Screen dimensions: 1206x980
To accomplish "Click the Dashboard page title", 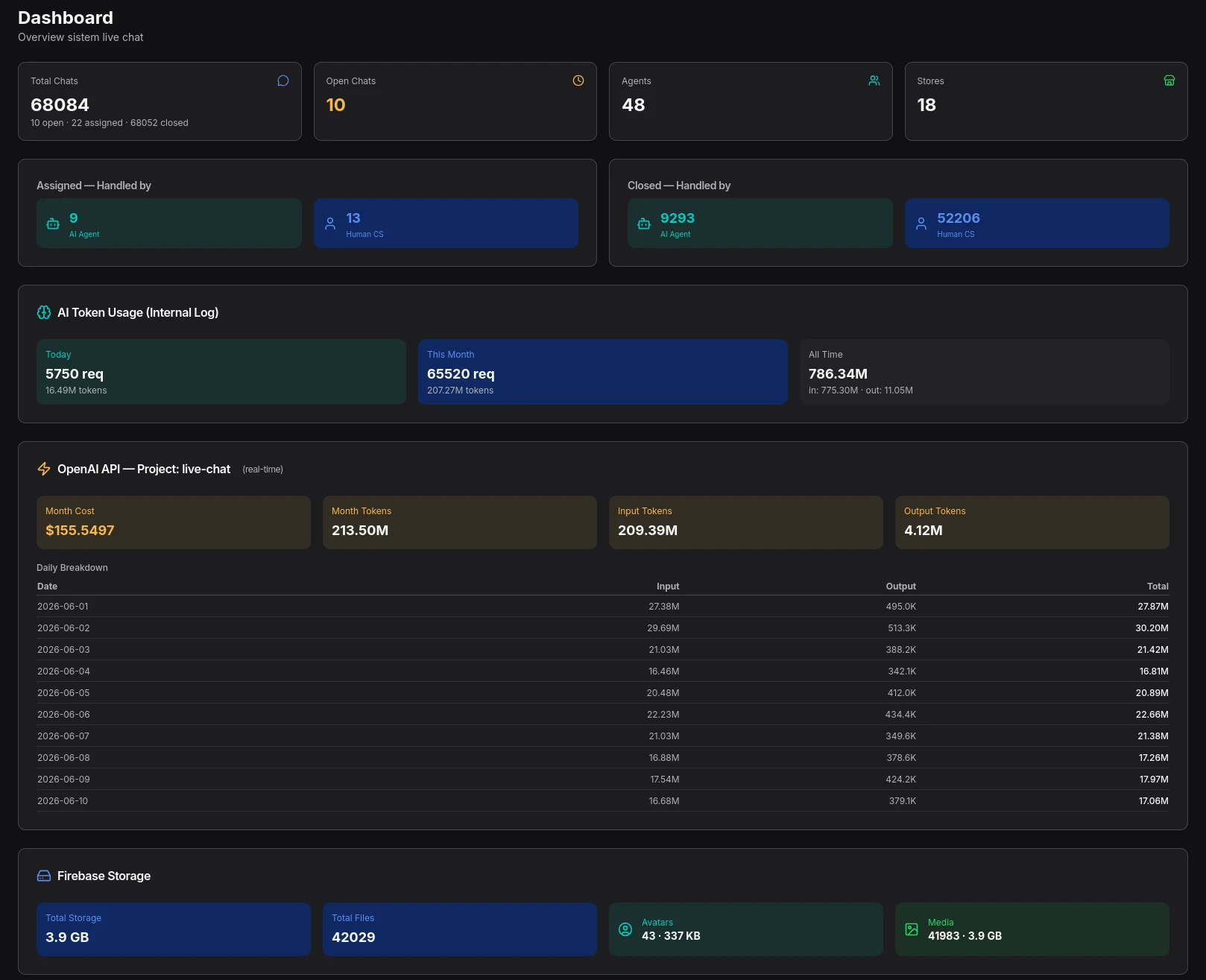I will coord(66,18).
